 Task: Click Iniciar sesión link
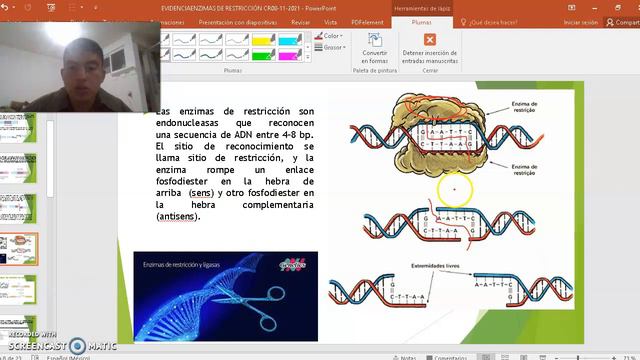pyautogui.click(x=580, y=22)
